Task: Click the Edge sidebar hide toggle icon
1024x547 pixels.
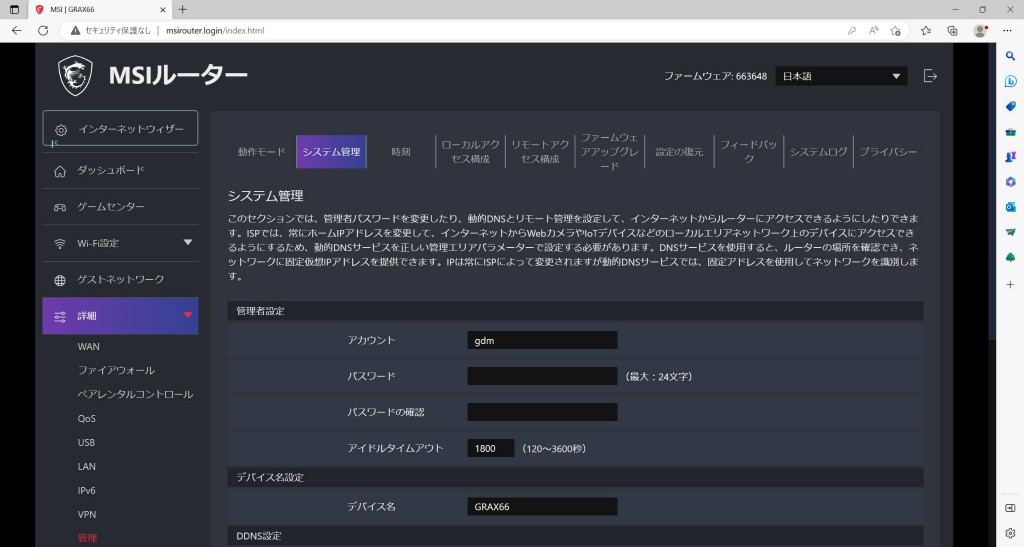Action: (x=1010, y=508)
